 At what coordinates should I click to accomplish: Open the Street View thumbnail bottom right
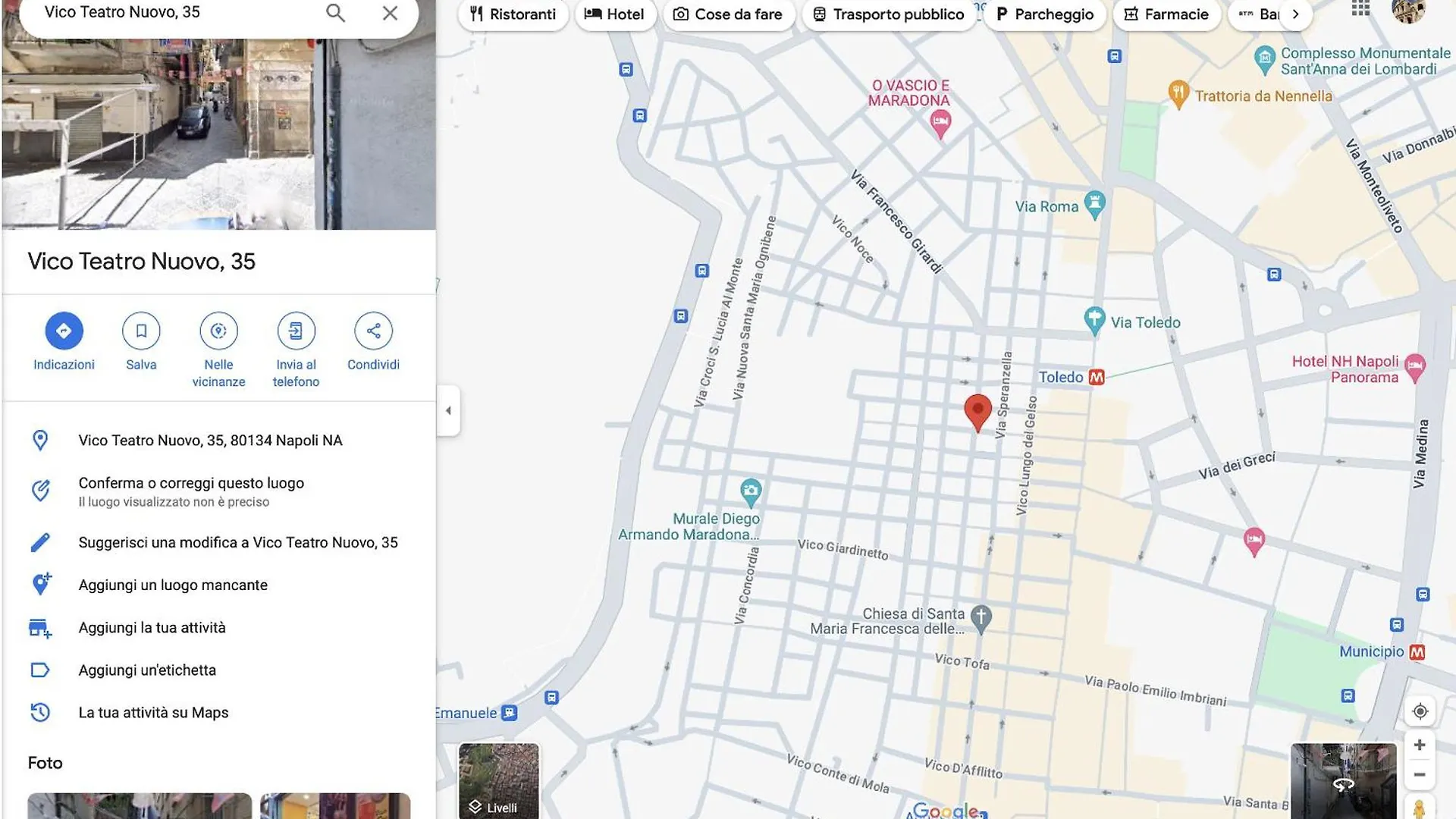click(1343, 781)
